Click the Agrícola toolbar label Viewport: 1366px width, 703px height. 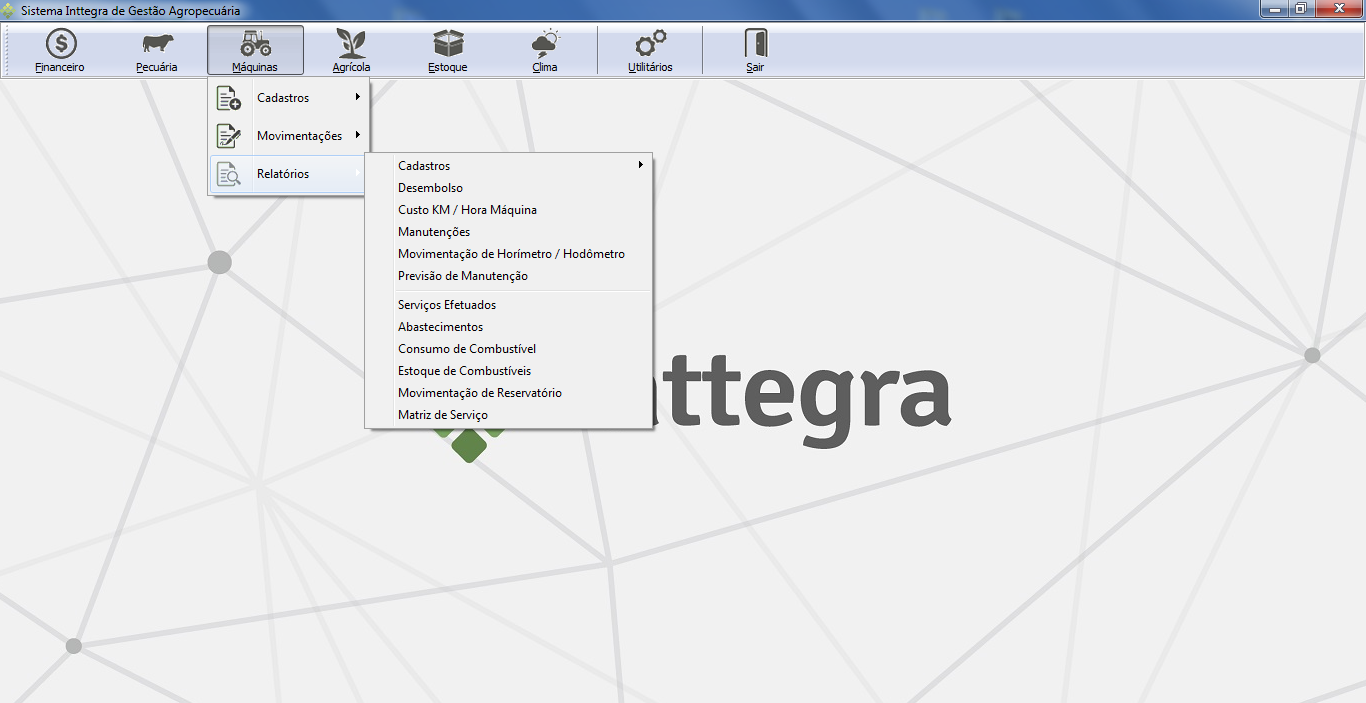(x=351, y=68)
